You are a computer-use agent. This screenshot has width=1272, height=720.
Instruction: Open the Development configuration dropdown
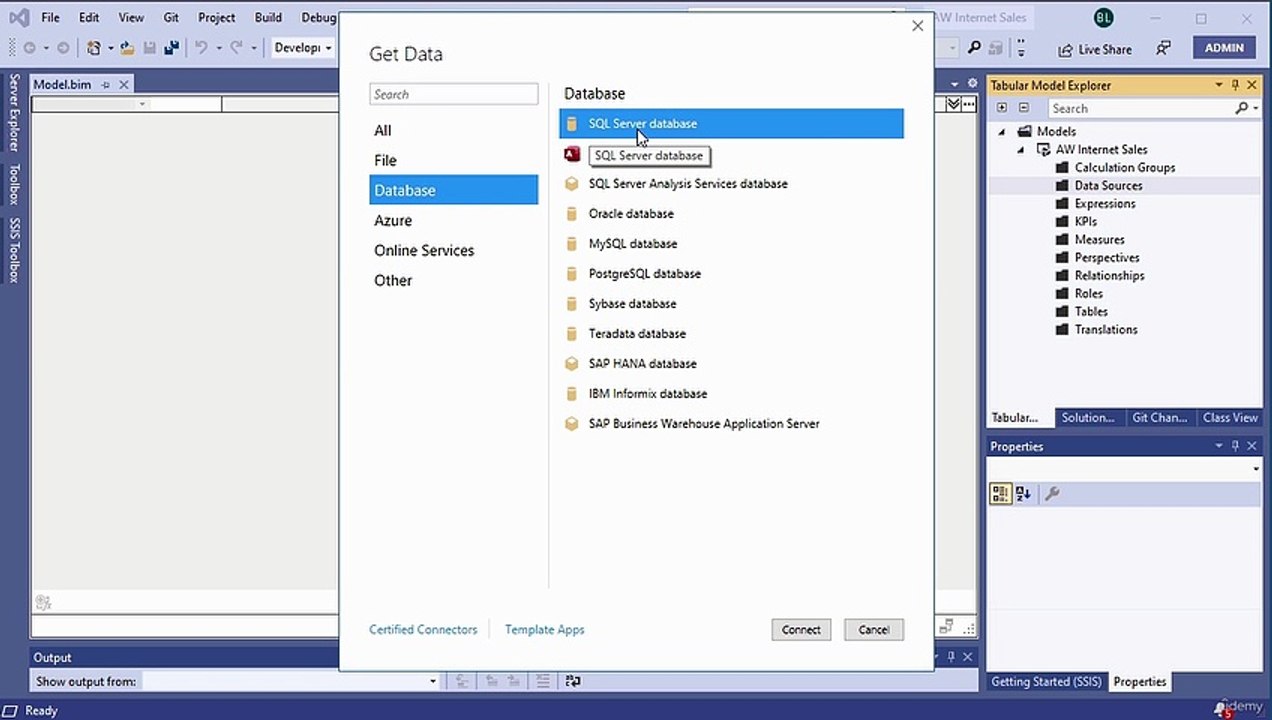pos(302,48)
